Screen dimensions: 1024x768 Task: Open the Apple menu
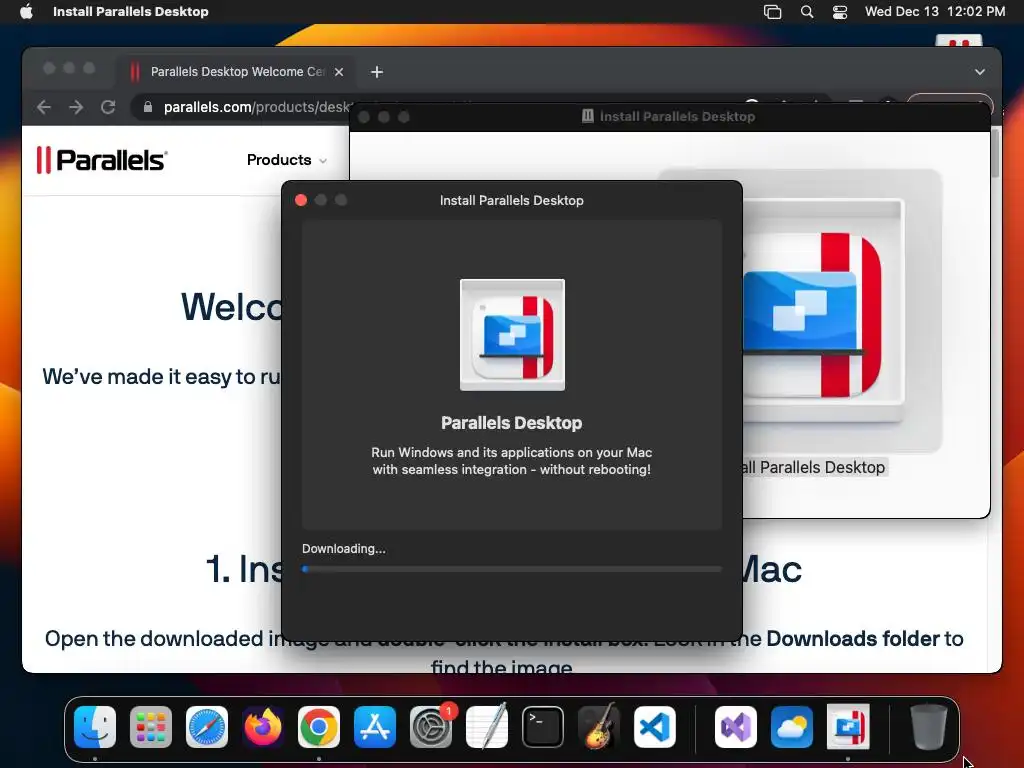pos(26,12)
